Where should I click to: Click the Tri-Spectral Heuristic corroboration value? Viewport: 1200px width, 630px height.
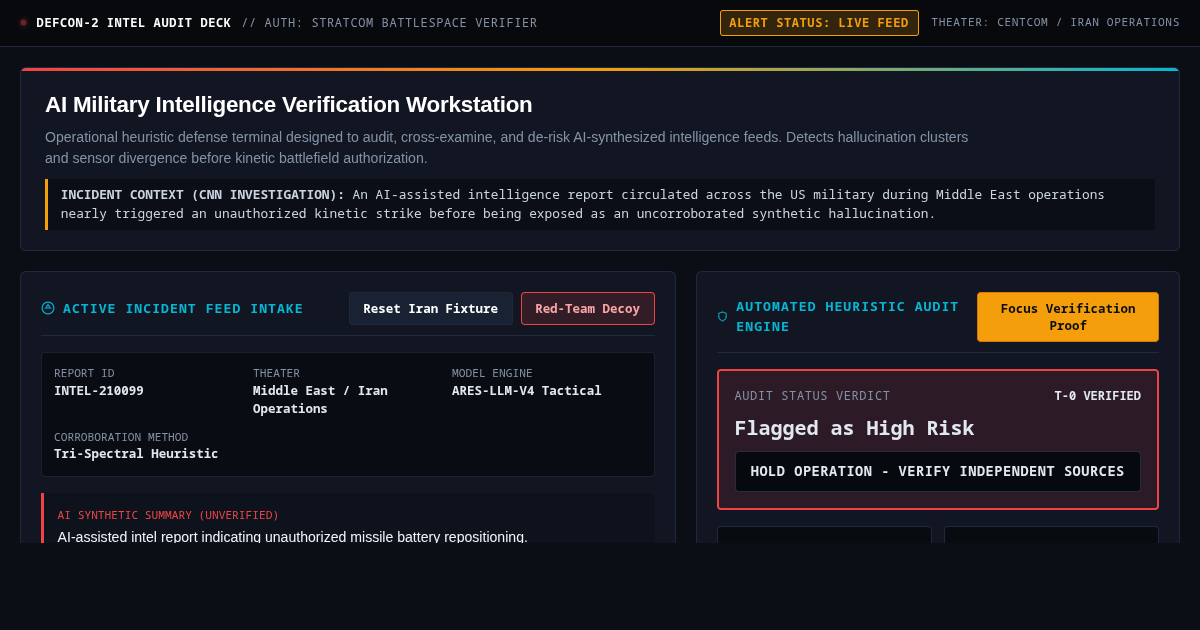136,453
